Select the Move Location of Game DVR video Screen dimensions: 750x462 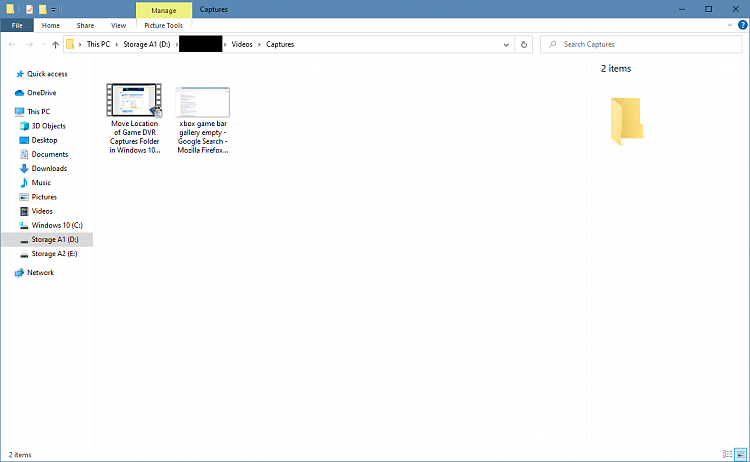(134, 100)
